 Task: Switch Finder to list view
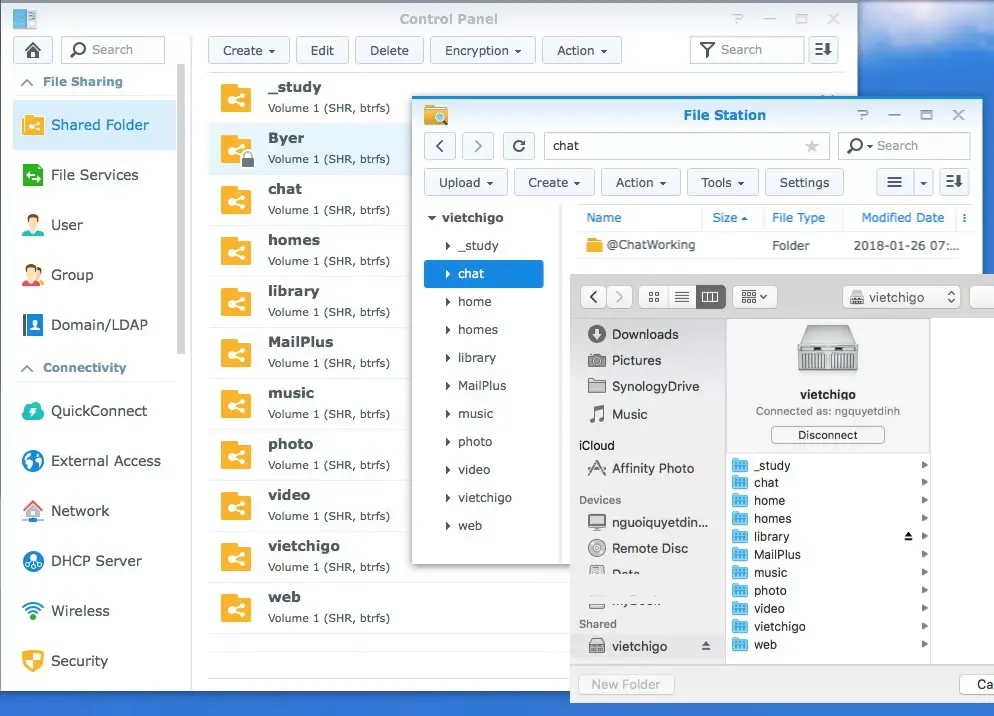682,297
